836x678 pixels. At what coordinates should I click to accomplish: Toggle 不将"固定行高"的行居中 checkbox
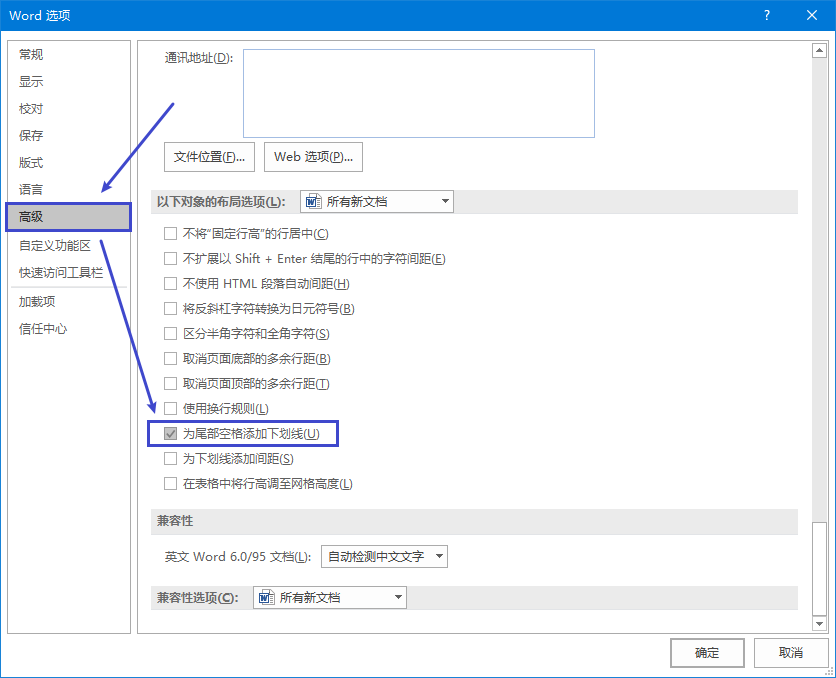coord(171,233)
